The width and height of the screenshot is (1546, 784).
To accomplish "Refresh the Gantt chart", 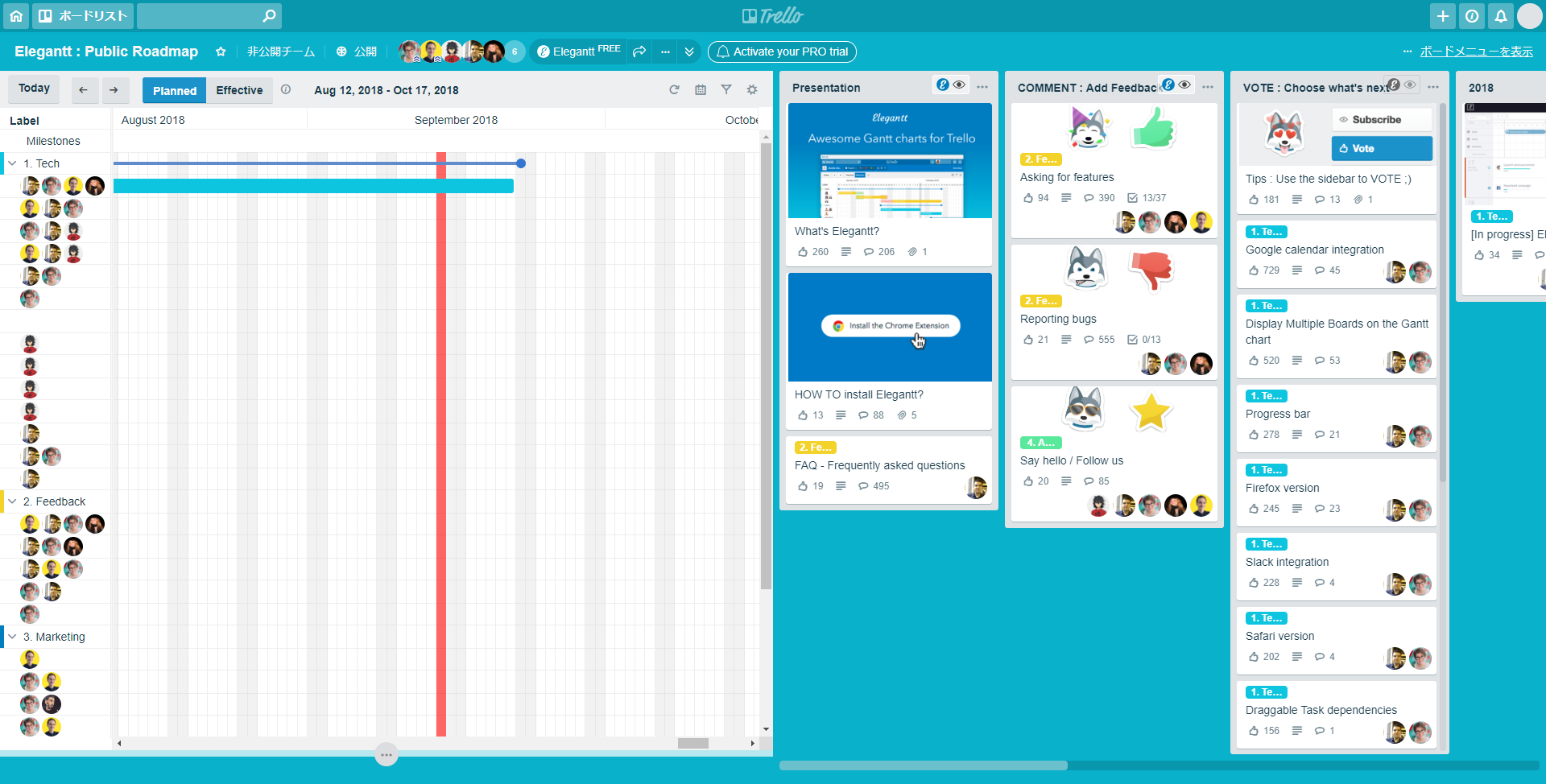I will [674, 89].
